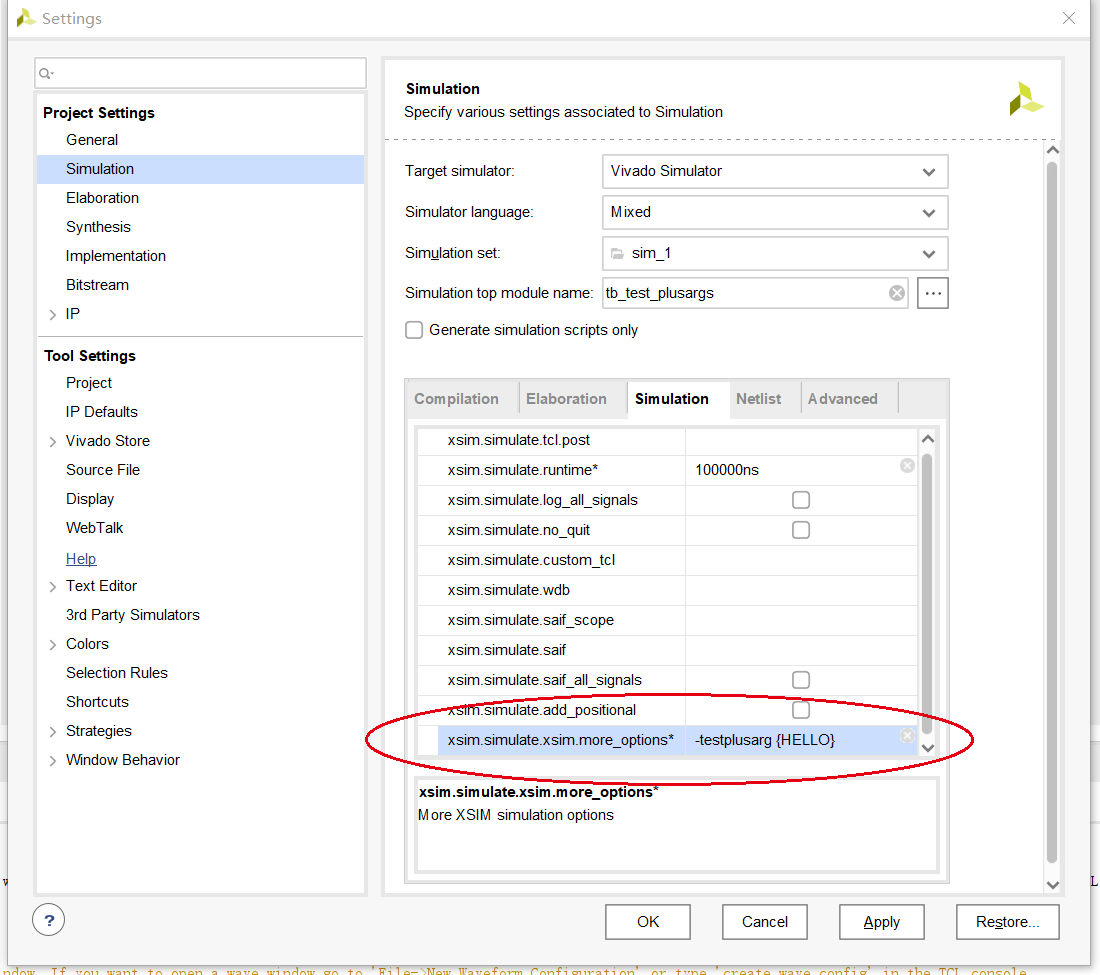This screenshot has height=975, width=1100.
Task: Clear the simulation top module name field
Action: (897, 293)
